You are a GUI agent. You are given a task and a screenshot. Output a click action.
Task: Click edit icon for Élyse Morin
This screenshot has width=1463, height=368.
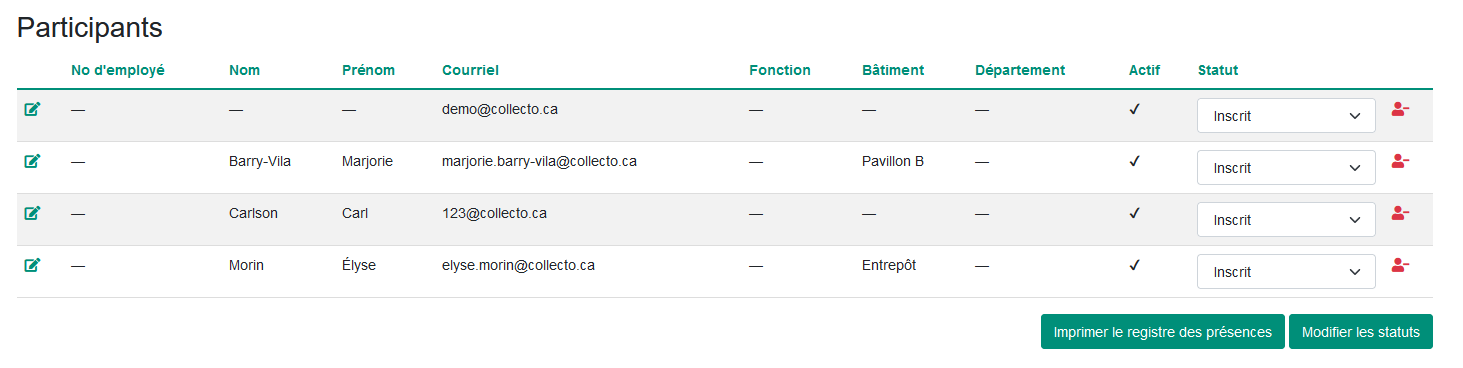[x=32, y=265]
